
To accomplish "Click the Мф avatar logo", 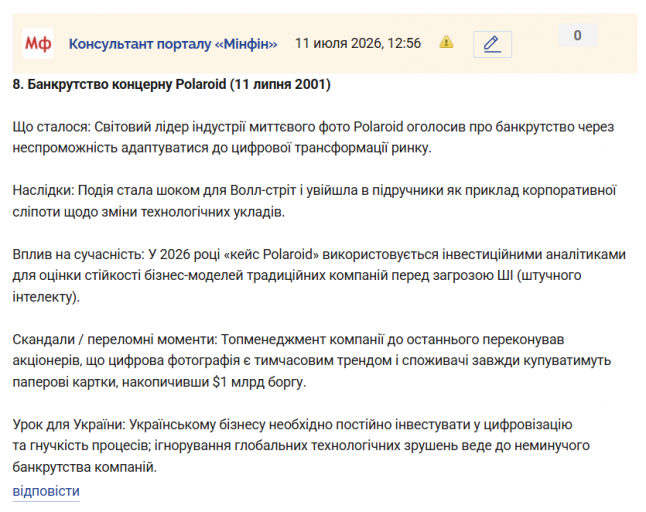I will click(38, 43).
